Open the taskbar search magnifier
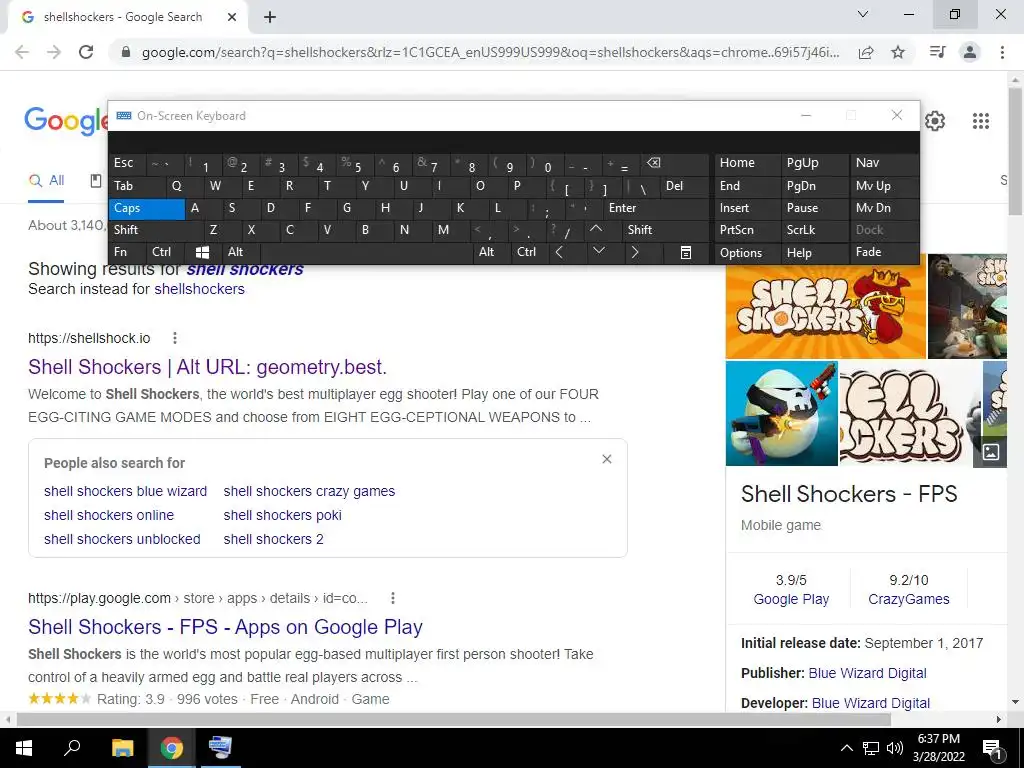This screenshot has width=1024, height=768. [x=72, y=748]
